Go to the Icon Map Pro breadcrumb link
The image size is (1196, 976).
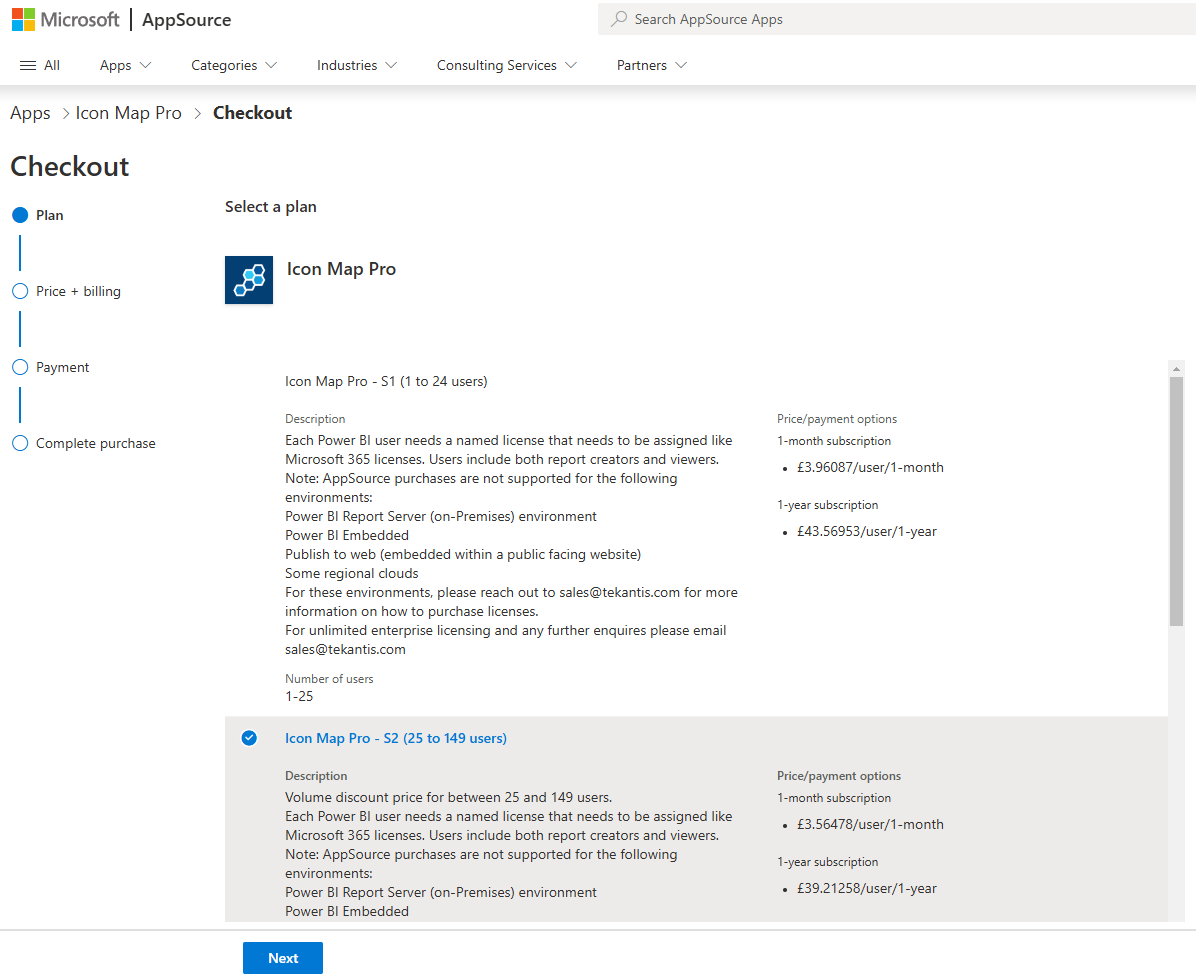(129, 113)
